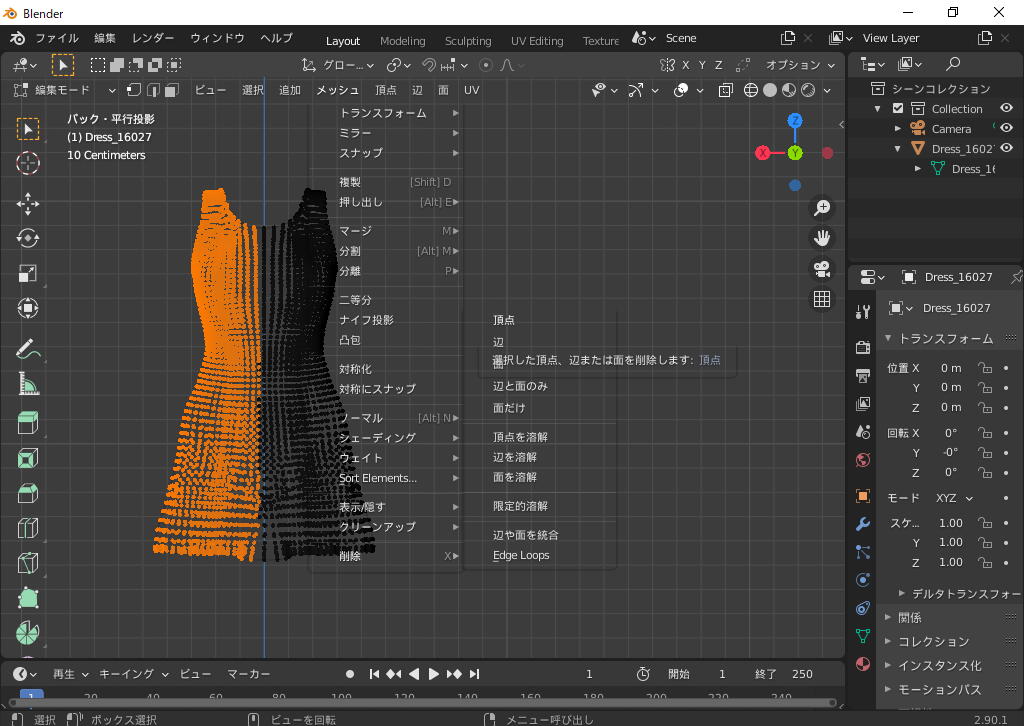This screenshot has height=726, width=1024.
Task: Switch viewport to rendered shading
Action: (806, 90)
